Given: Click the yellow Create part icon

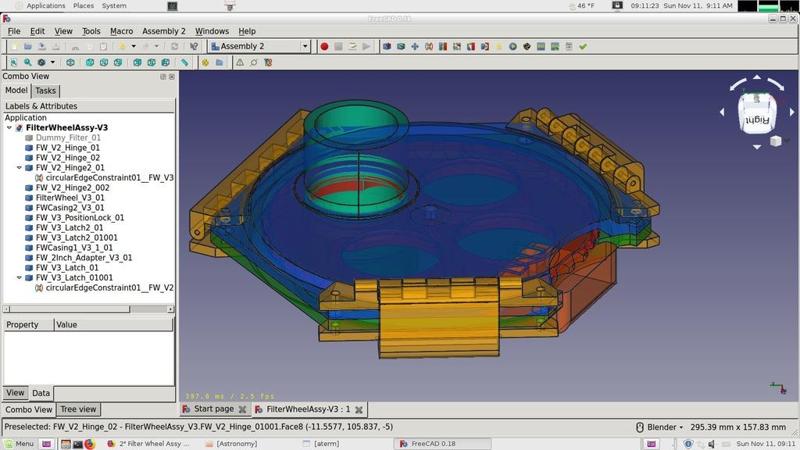Looking at the screenshot, I should pos(205,62).
